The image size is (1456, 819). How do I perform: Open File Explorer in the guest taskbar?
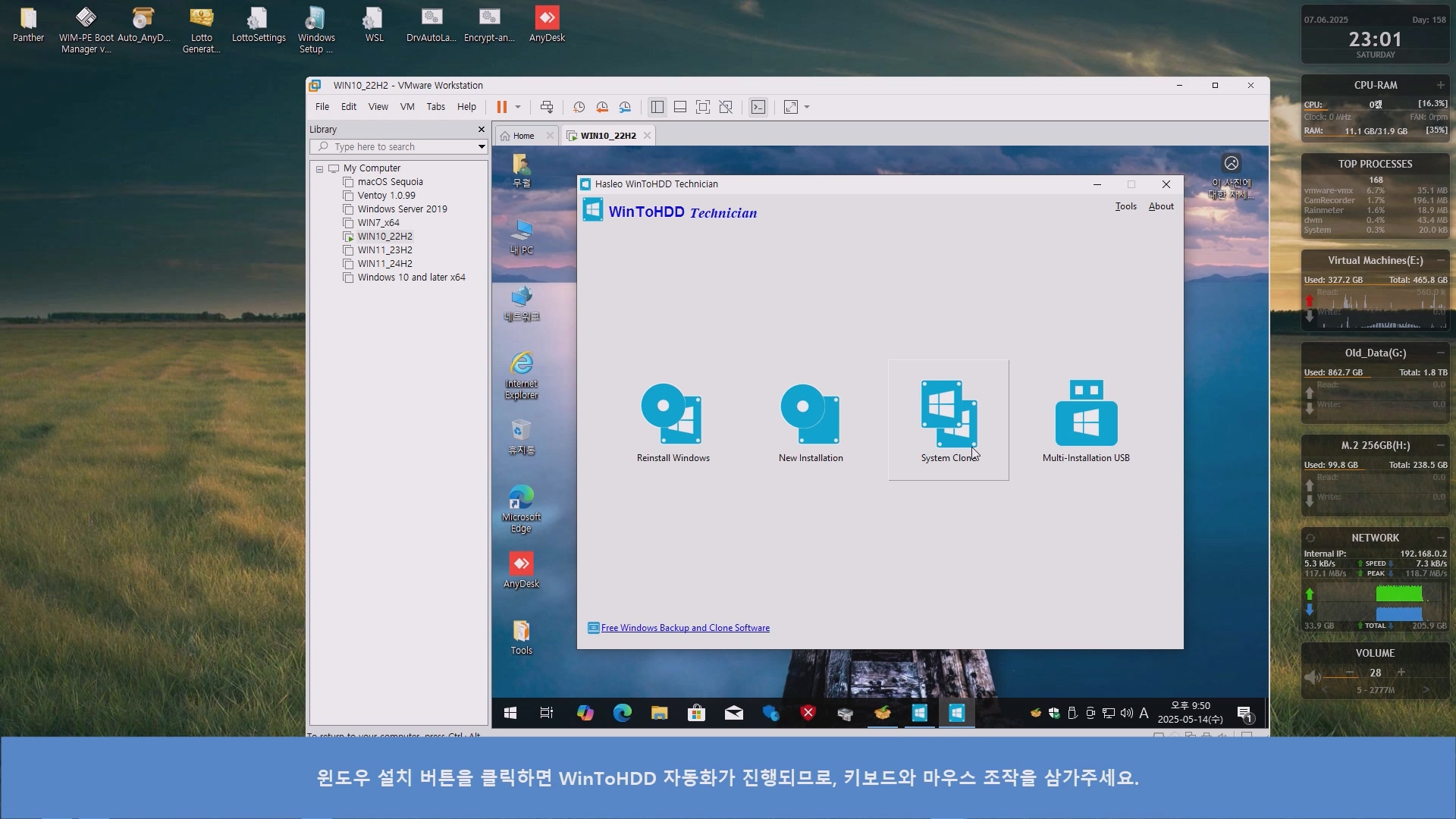[659, 713]
